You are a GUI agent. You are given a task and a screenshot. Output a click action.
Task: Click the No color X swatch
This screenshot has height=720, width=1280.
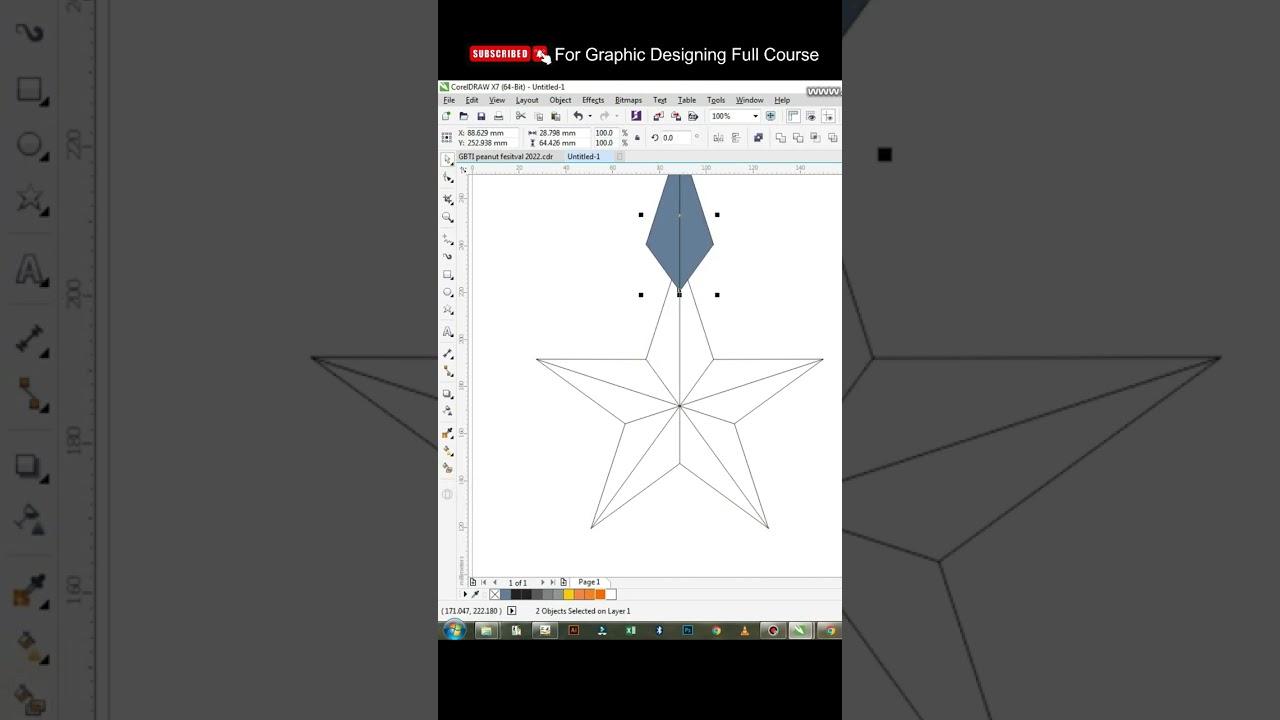point(494,594)
